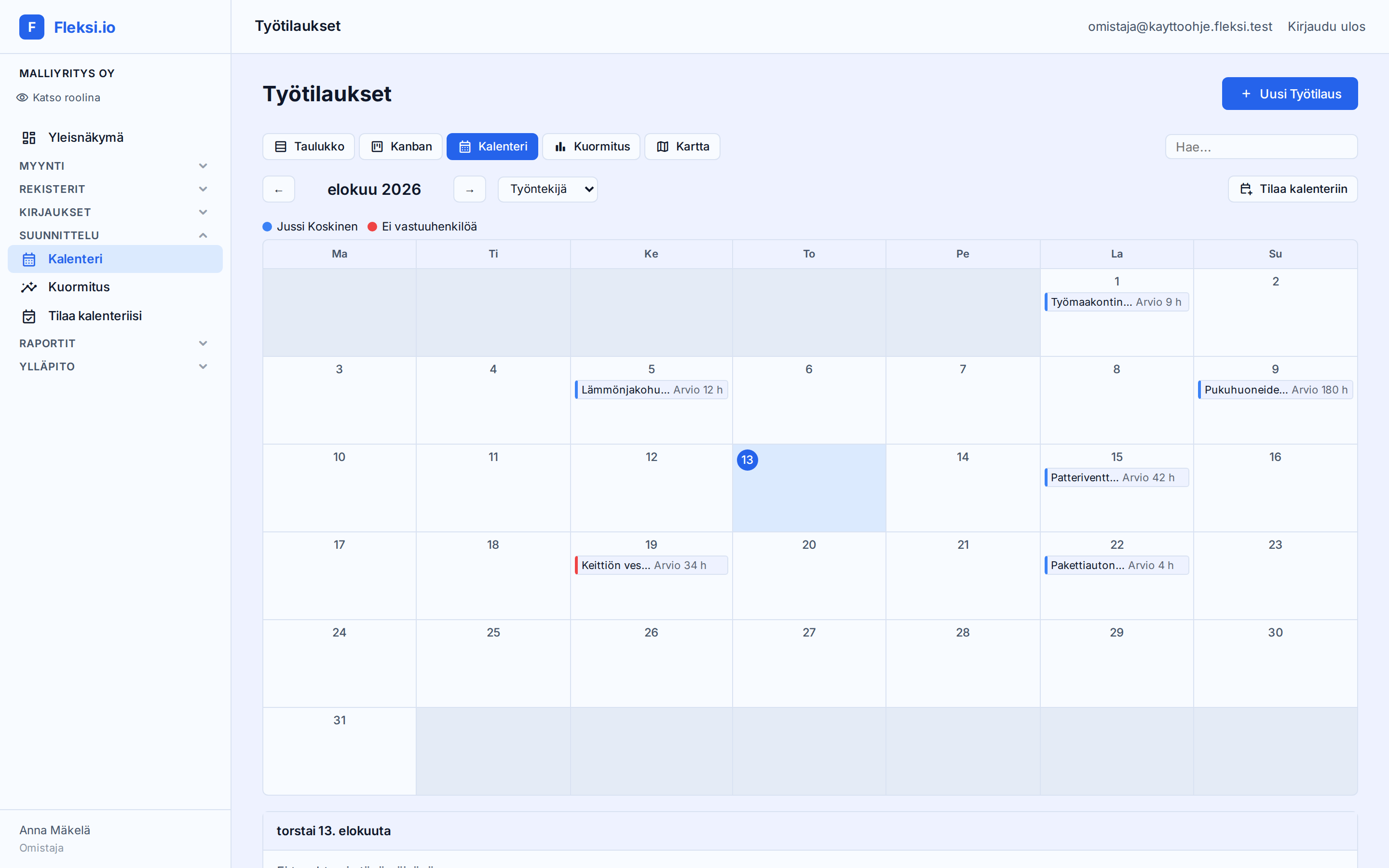Open Yleisnäkymä dashboard icon in sidebar

[x=29, y=138]
